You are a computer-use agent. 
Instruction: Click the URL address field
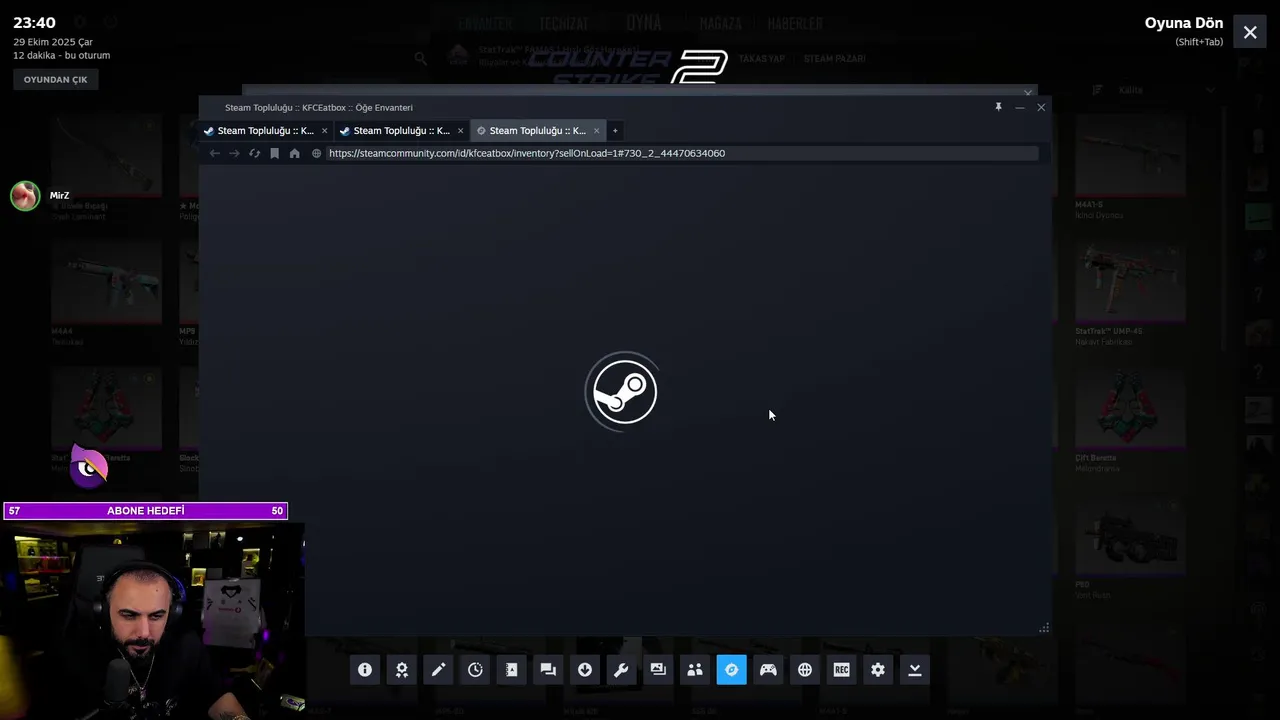(680, 153)
